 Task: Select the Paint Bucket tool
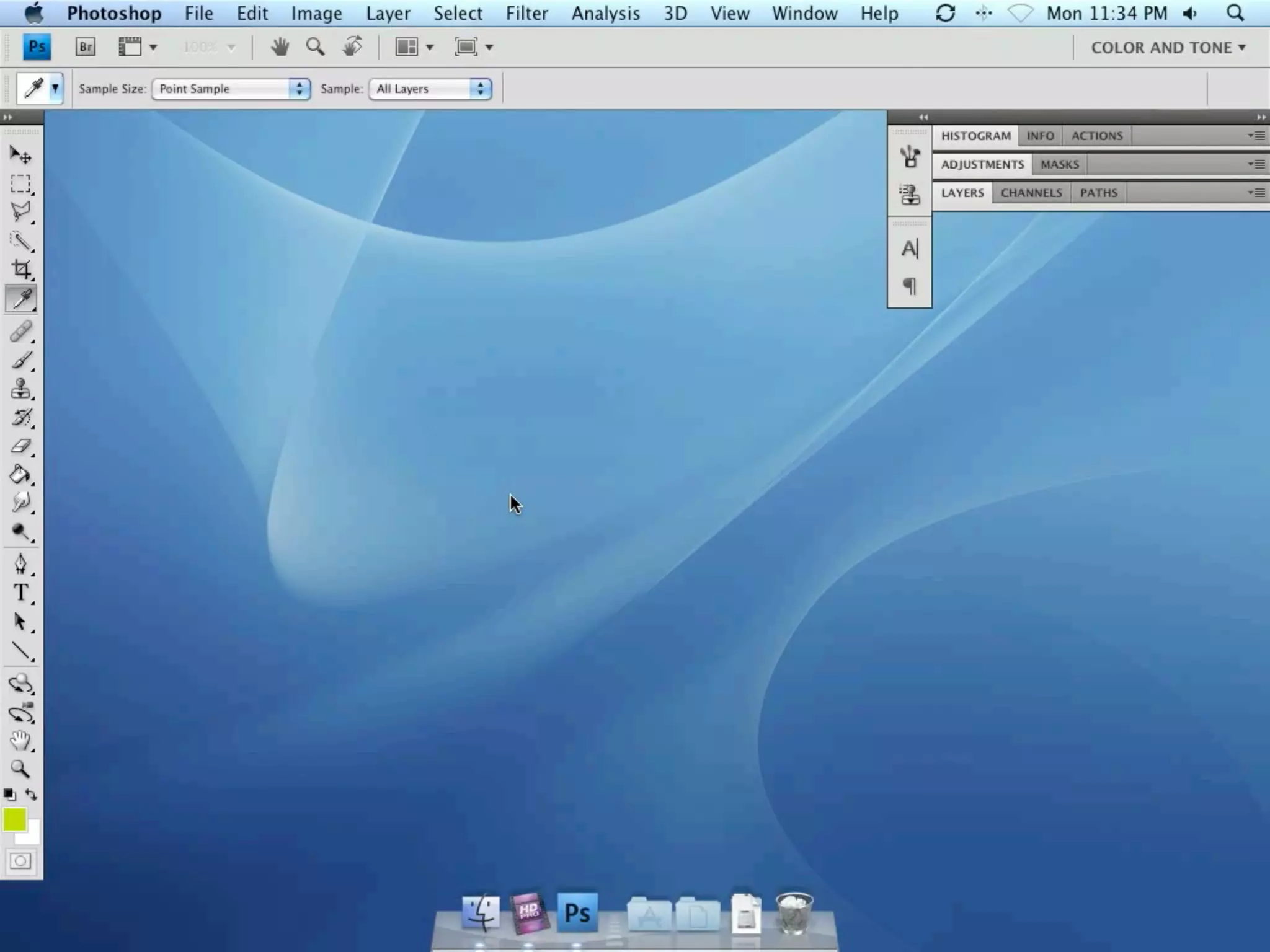point(20,475)
